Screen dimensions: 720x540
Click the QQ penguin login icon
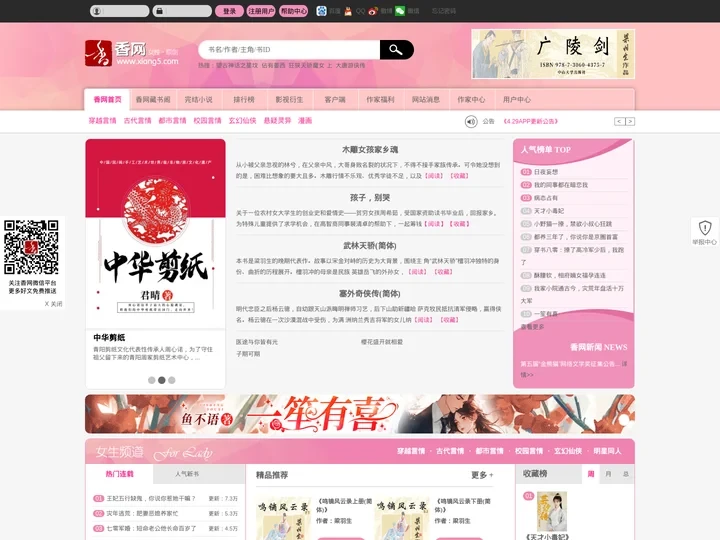pyautogui.click(x=348, y=11)
